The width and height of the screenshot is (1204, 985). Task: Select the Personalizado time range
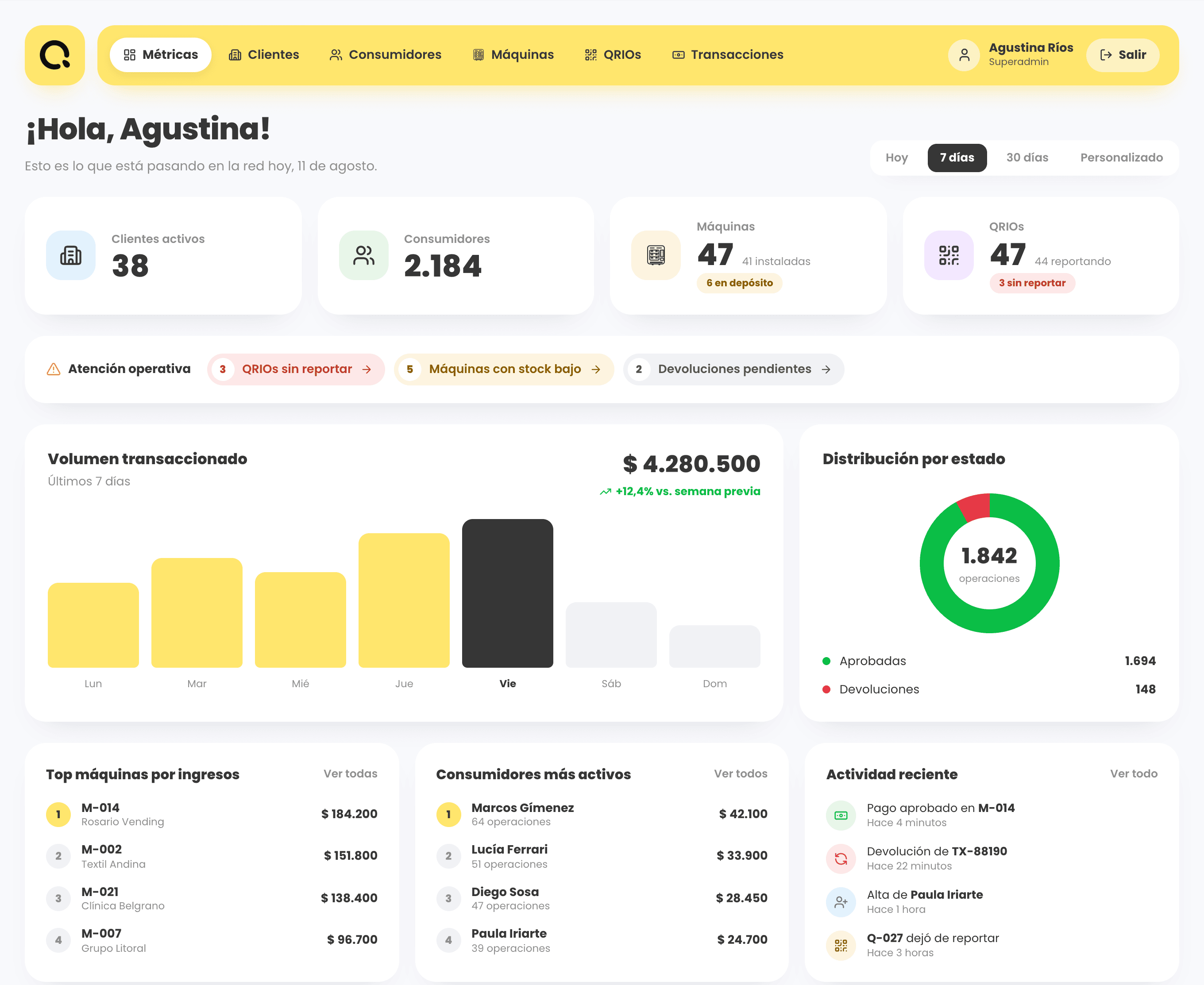tap(1122, 158)
